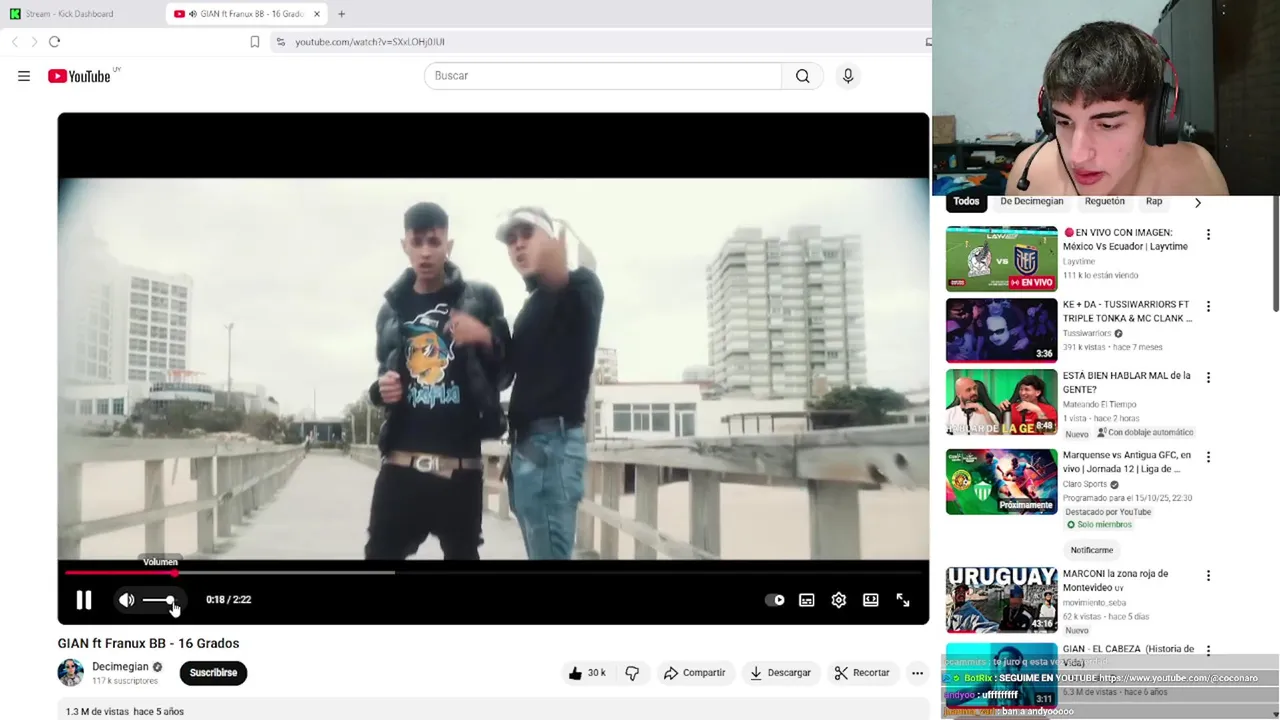Dislike the video with thumbs down
The width and height of the screenshot is (1280, 720).
pos(632,673)
